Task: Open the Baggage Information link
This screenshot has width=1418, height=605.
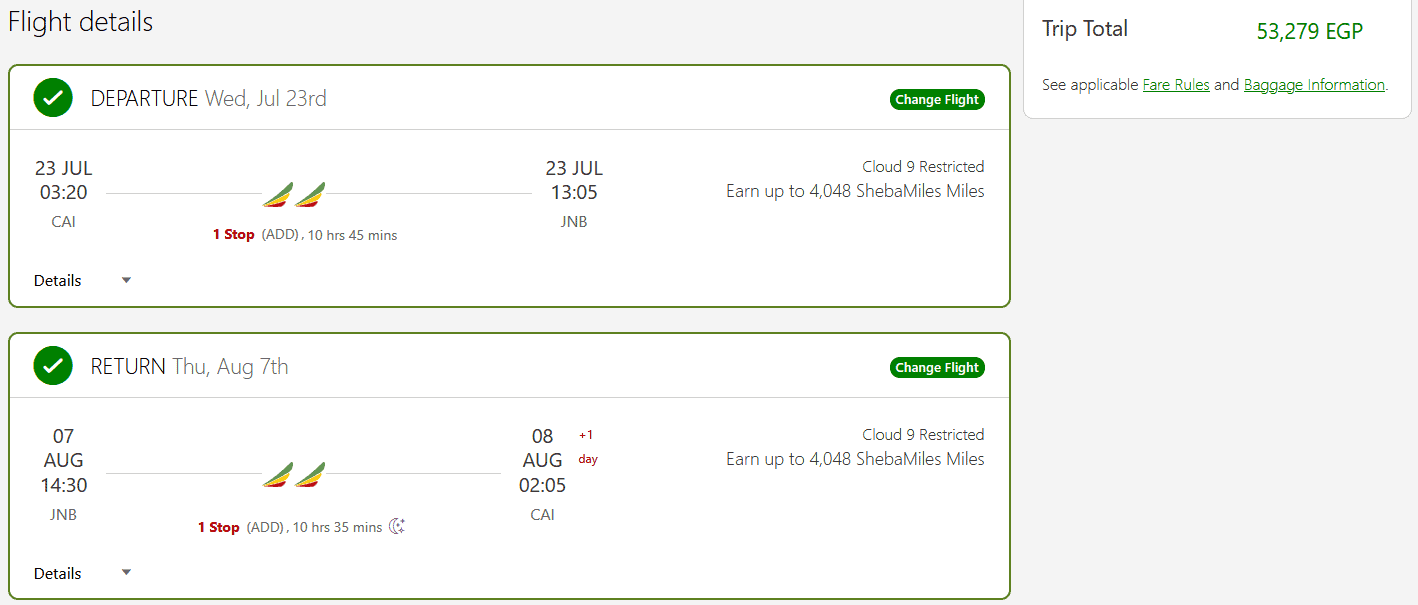Action: (x=1314, y=85)
